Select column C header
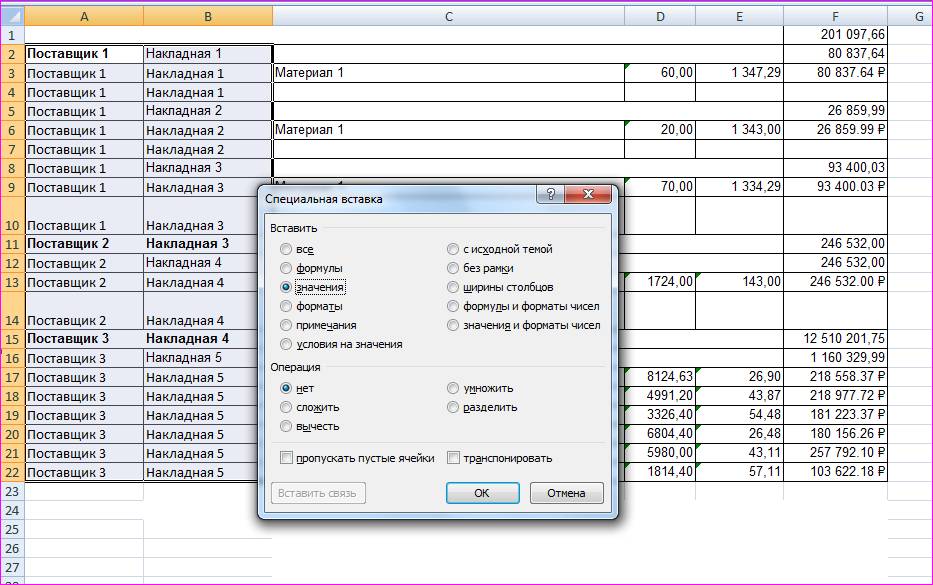This screenshot has width=933, height=585. [x=448, y=16]
